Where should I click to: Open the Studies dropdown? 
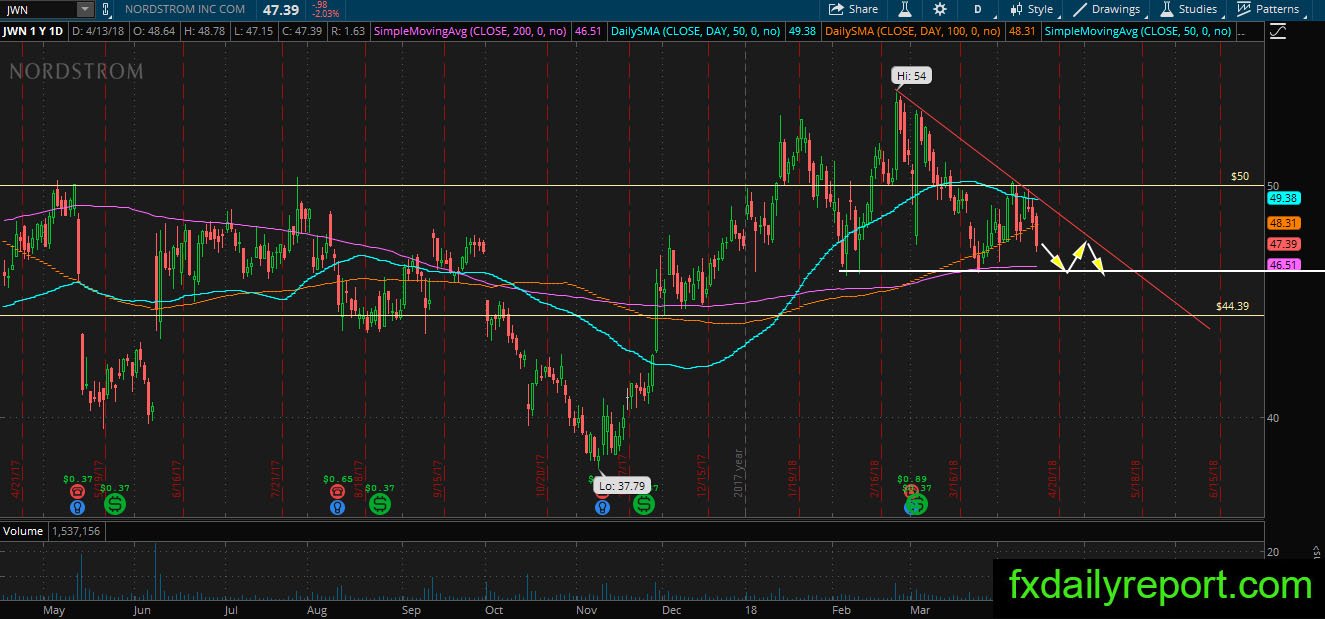pyautogui.click(x=1187, y=9)
